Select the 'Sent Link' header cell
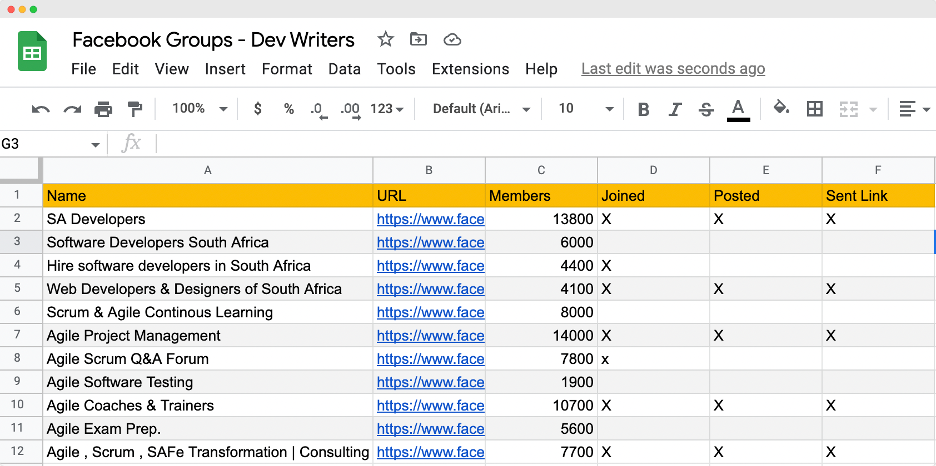 (x=878, y=196)
